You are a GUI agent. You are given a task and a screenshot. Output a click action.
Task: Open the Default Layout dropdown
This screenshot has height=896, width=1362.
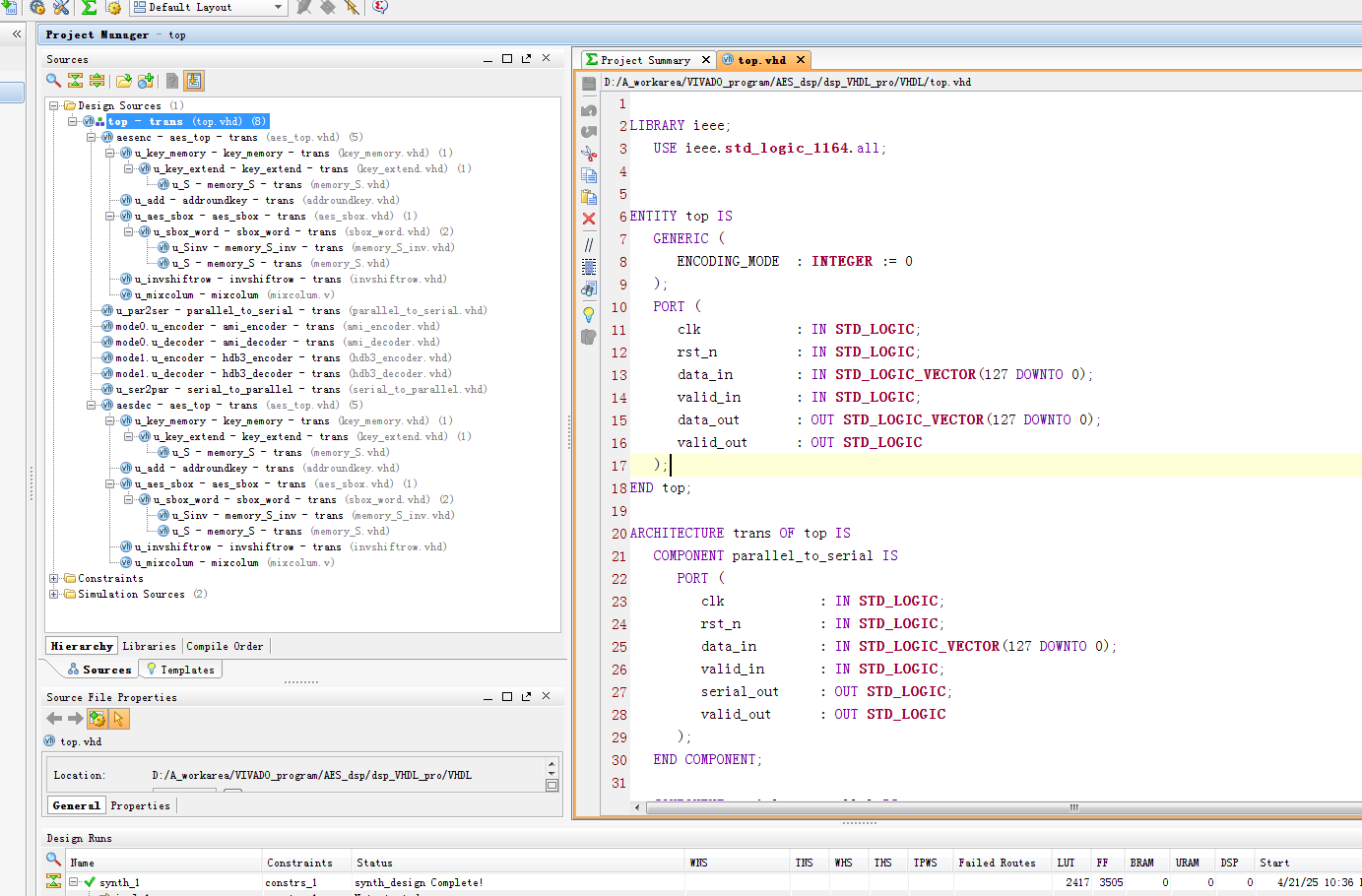(208, 7)
